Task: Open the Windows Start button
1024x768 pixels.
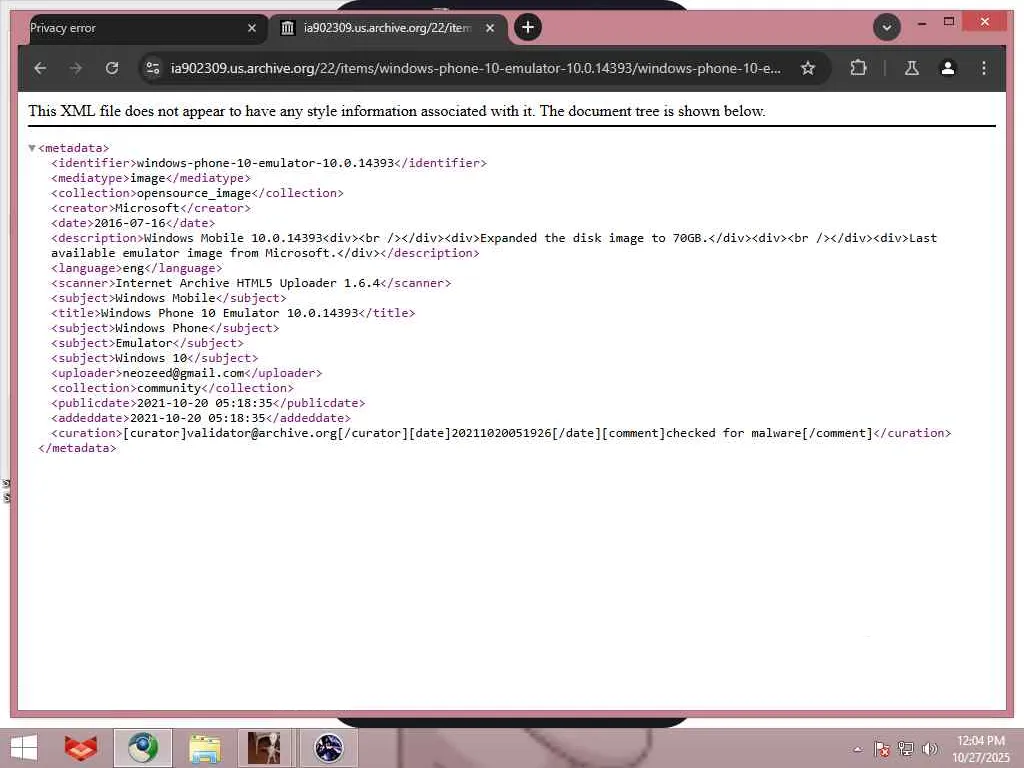Action: pyautogui.click(x=24, y=748)
